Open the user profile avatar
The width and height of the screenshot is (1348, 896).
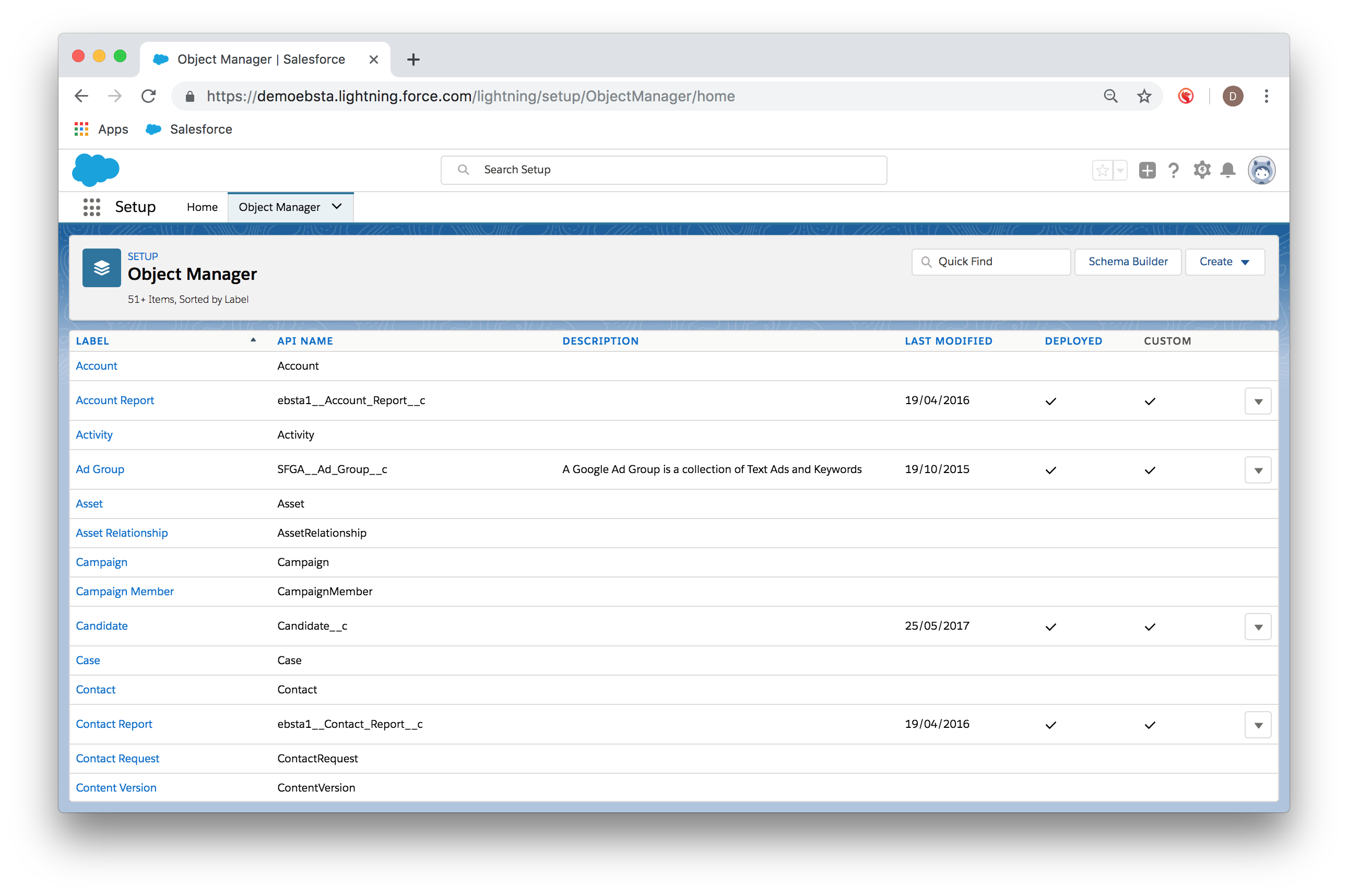(x=1261, y=170)
